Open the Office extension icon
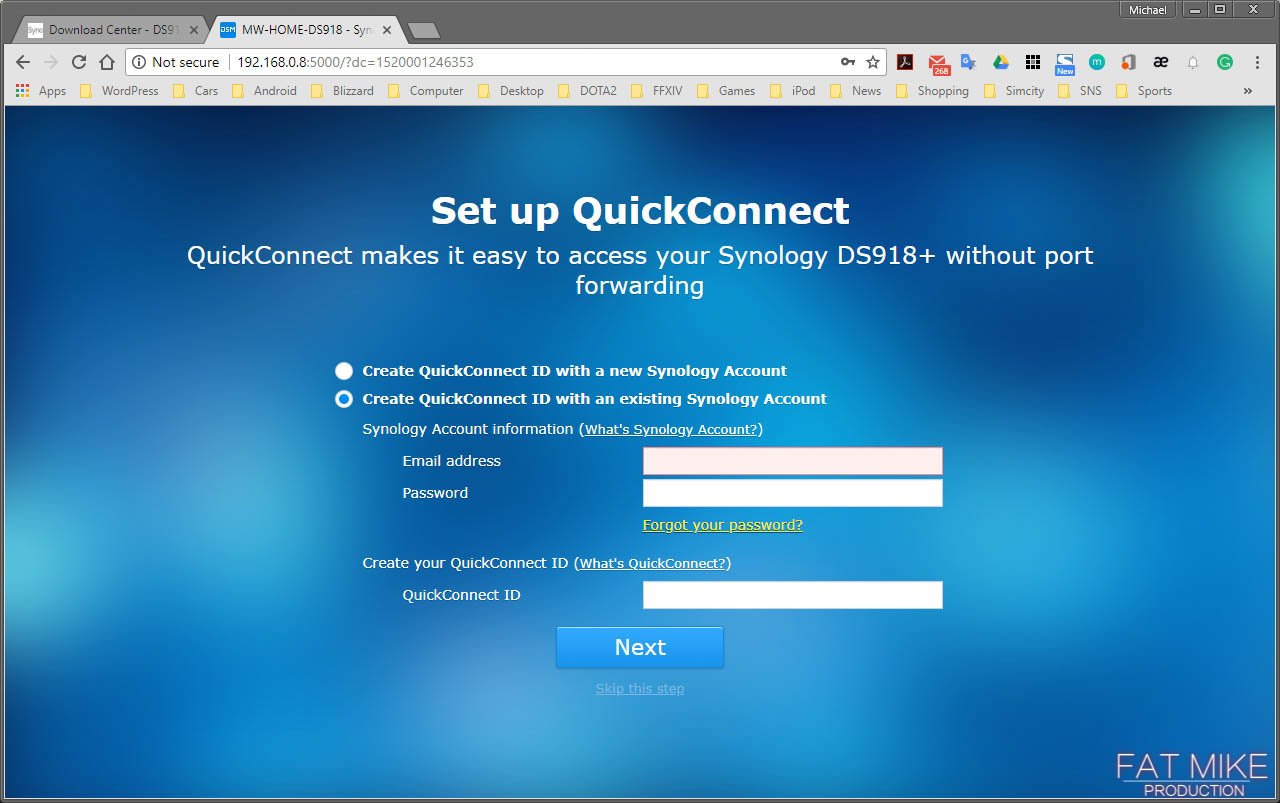Viewport: 1280px width, 803px height. point(1128,62)
